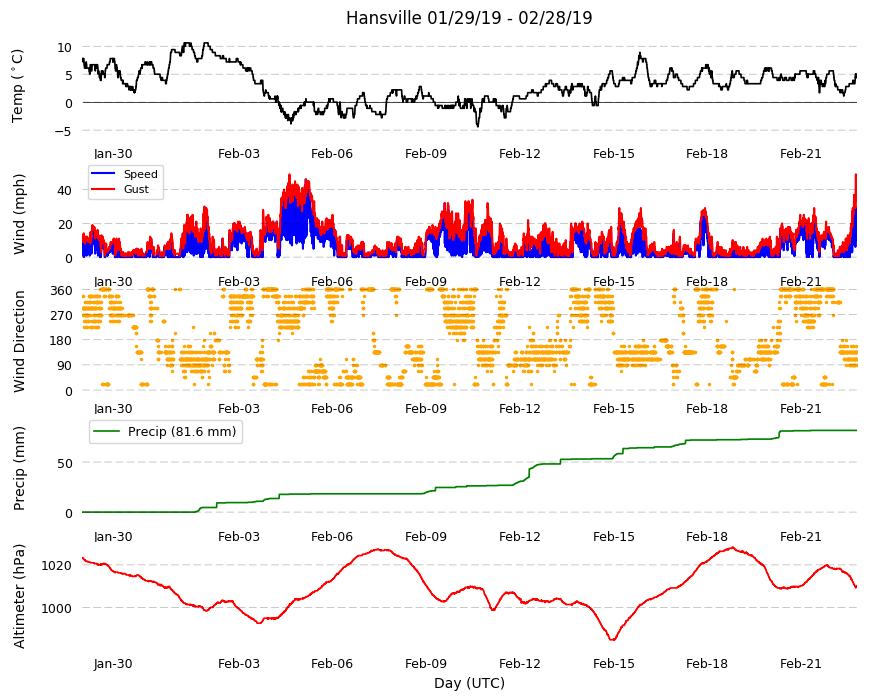870x700 pixels.
Task: Click the Temp (°C) y-axis label
Action: coord(18,86)
